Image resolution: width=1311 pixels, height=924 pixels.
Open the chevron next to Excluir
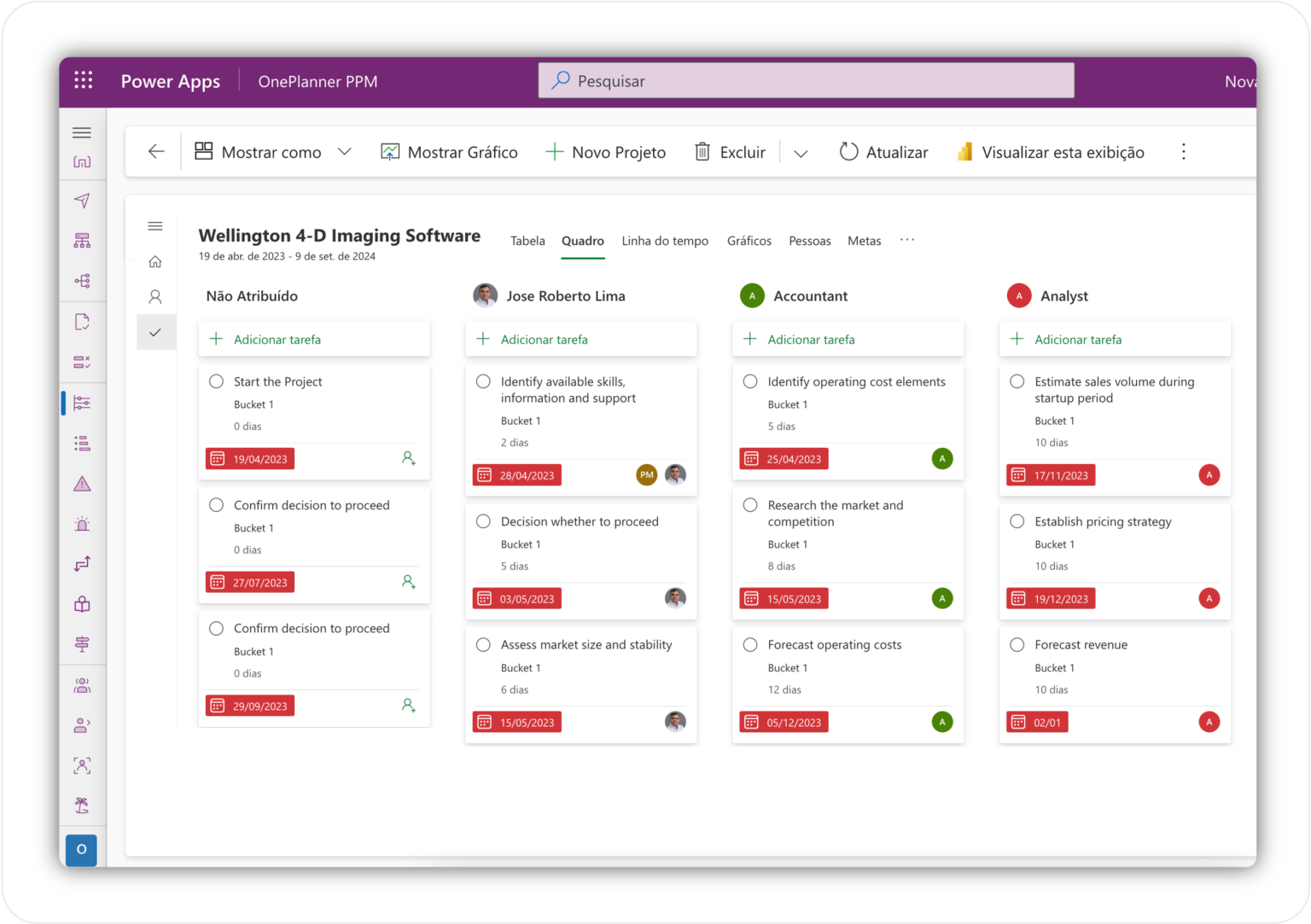801,154
